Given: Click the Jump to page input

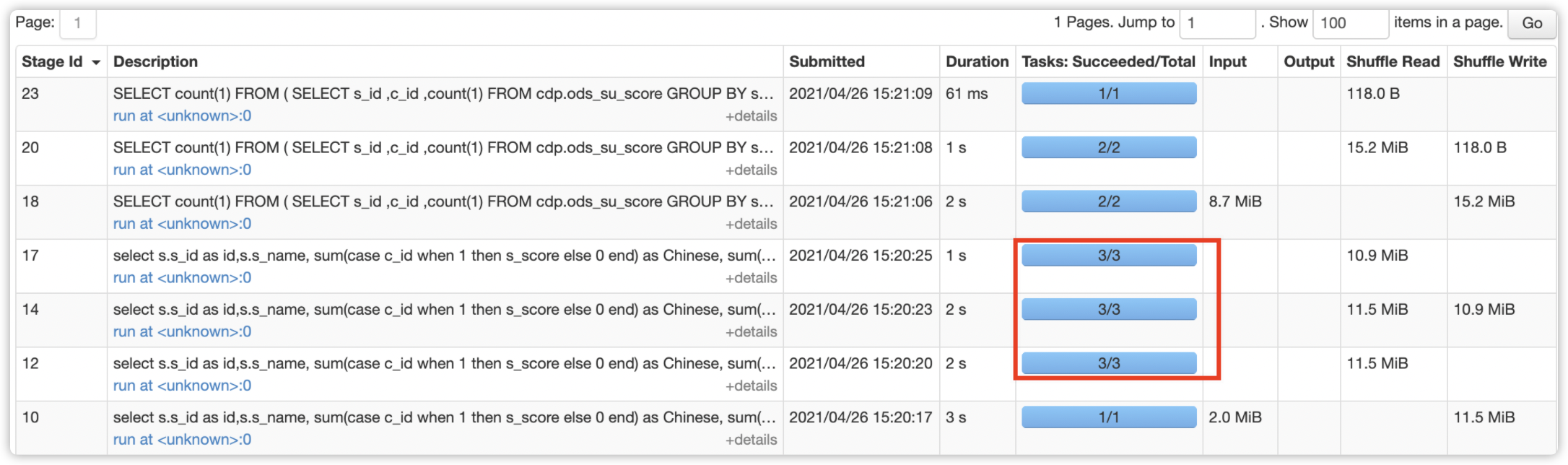Looking at the screenshot, I should click(1216, 23).
